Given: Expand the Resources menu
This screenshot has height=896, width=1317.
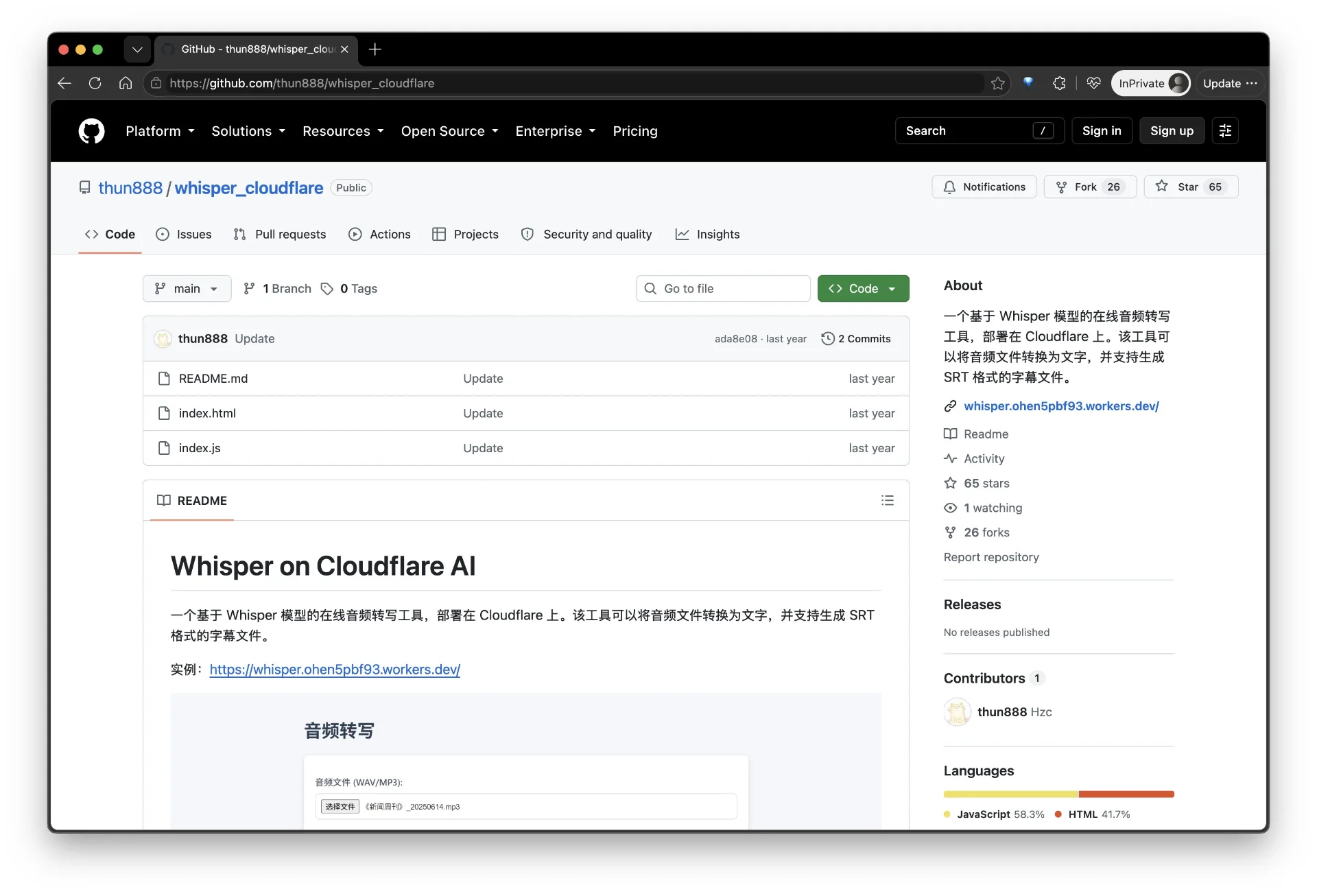Looking at the screenshot, I should 343,131.
